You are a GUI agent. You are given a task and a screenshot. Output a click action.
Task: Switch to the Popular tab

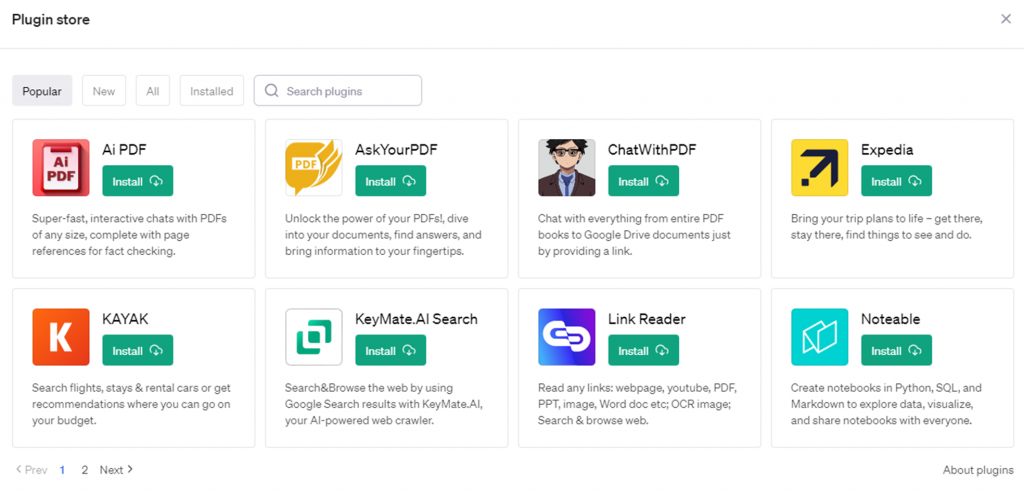[42, 91]
